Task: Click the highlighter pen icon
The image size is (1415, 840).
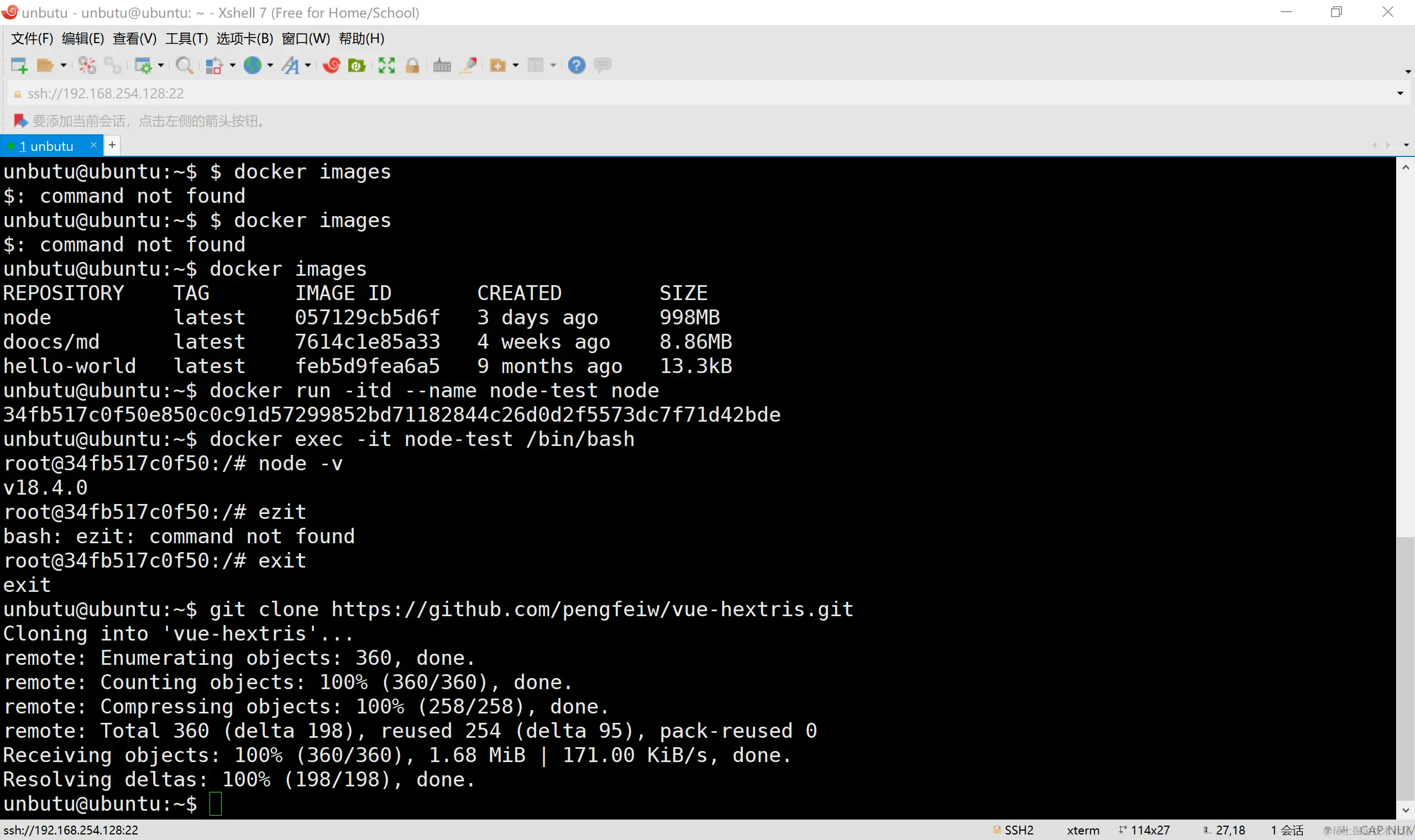Action: tap(469, 66)
